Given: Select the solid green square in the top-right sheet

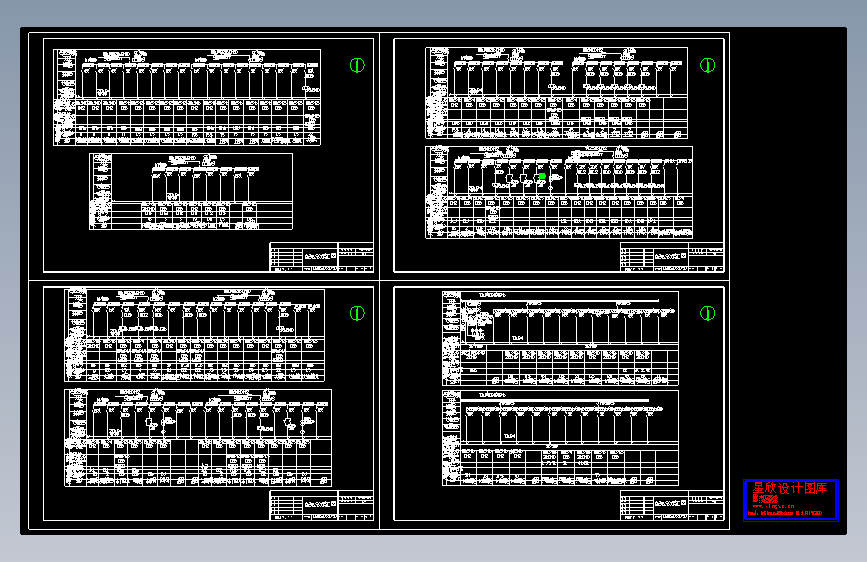Looking at the screenshot, I should coord(542,176).
